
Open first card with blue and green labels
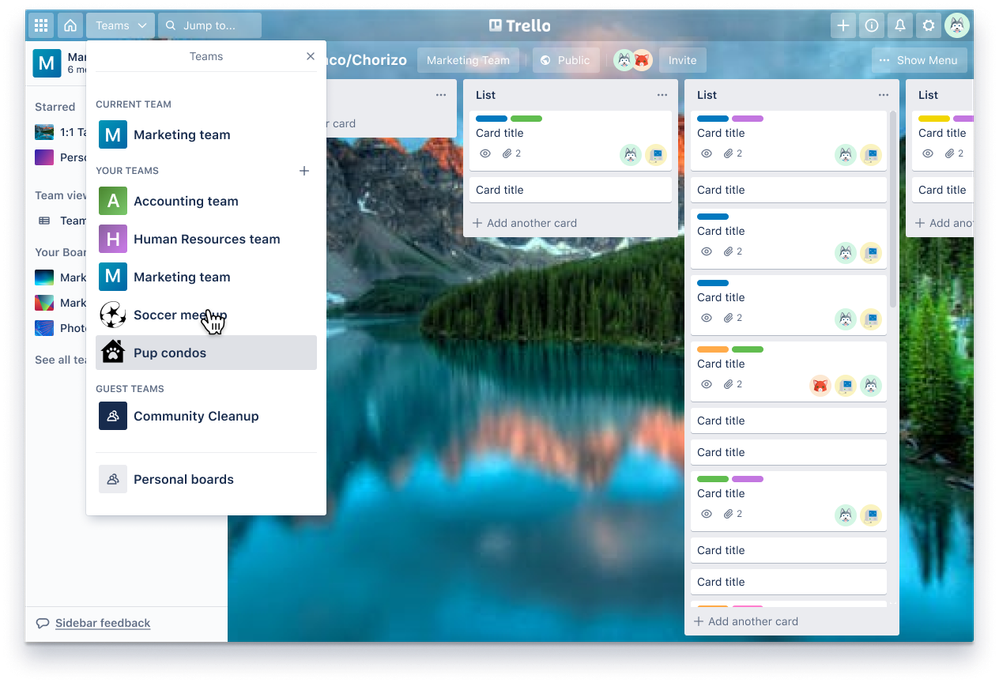(570, 140)
